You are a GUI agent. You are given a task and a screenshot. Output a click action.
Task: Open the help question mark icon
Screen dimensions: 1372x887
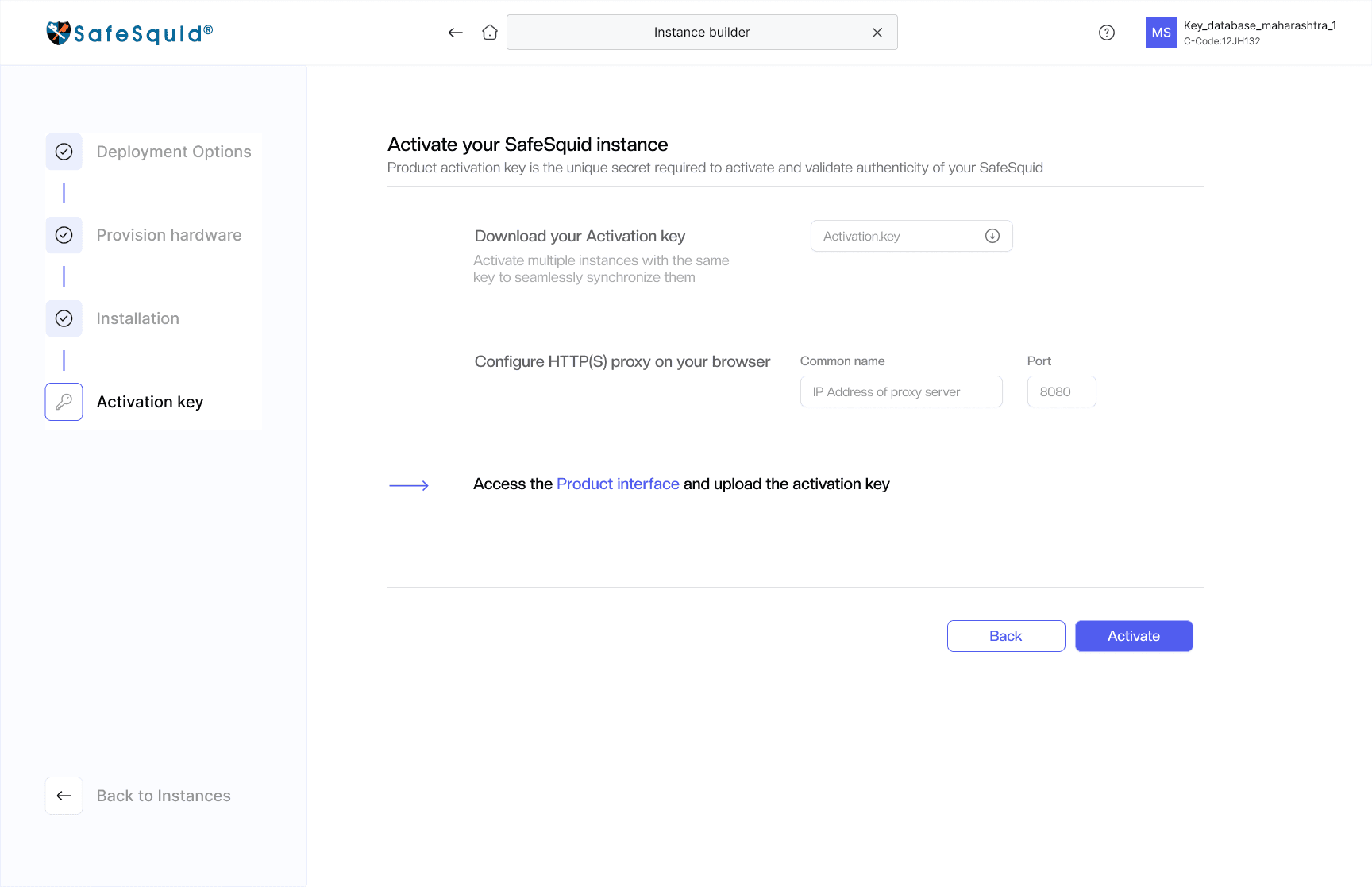pyautogui.click(x=1107, y=33)
